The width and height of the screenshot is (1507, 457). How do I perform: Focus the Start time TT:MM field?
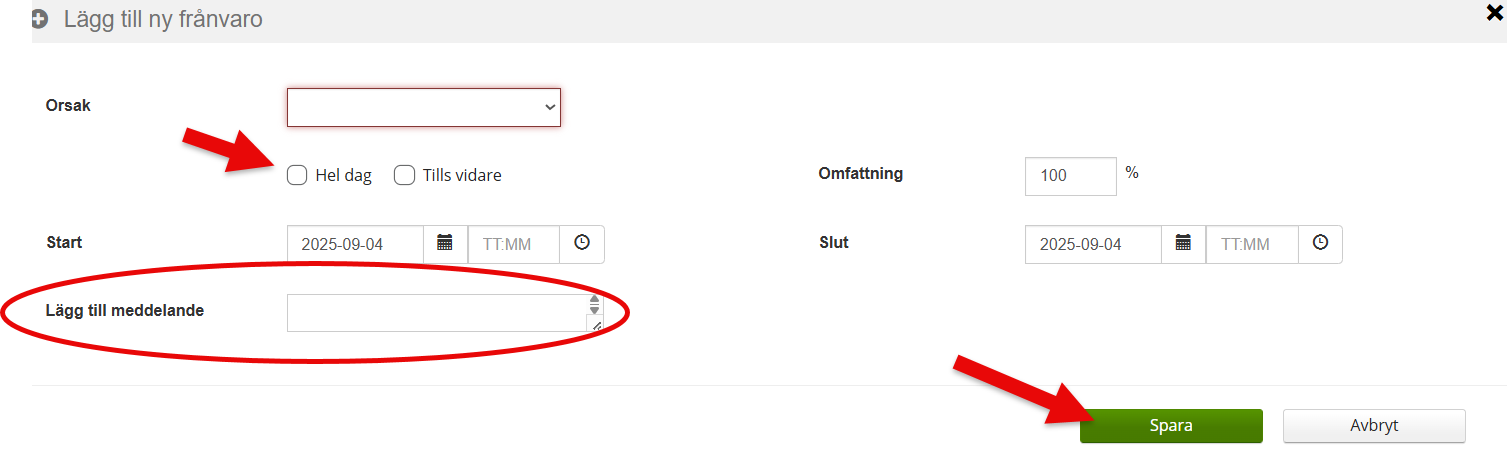click(514, 244)
